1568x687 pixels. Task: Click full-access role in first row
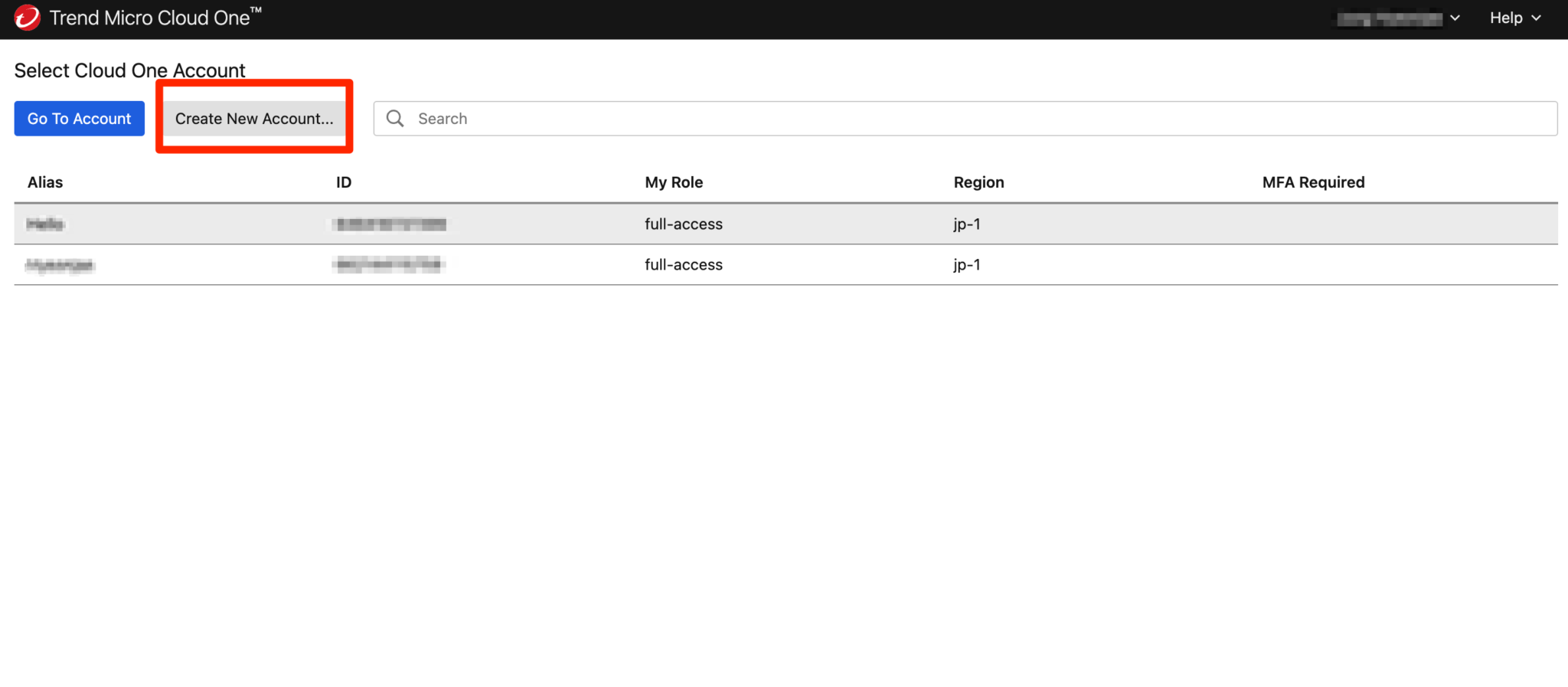pyautogui.click(x=683, y=224)
